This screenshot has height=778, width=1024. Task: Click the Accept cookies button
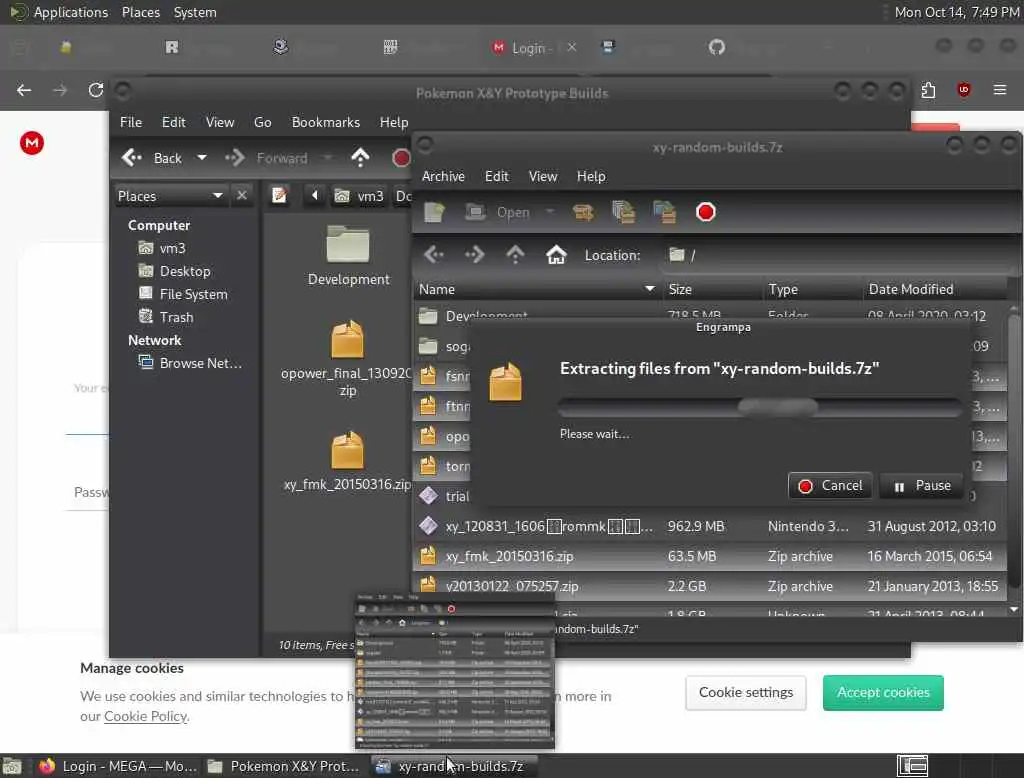pos(883,692)
